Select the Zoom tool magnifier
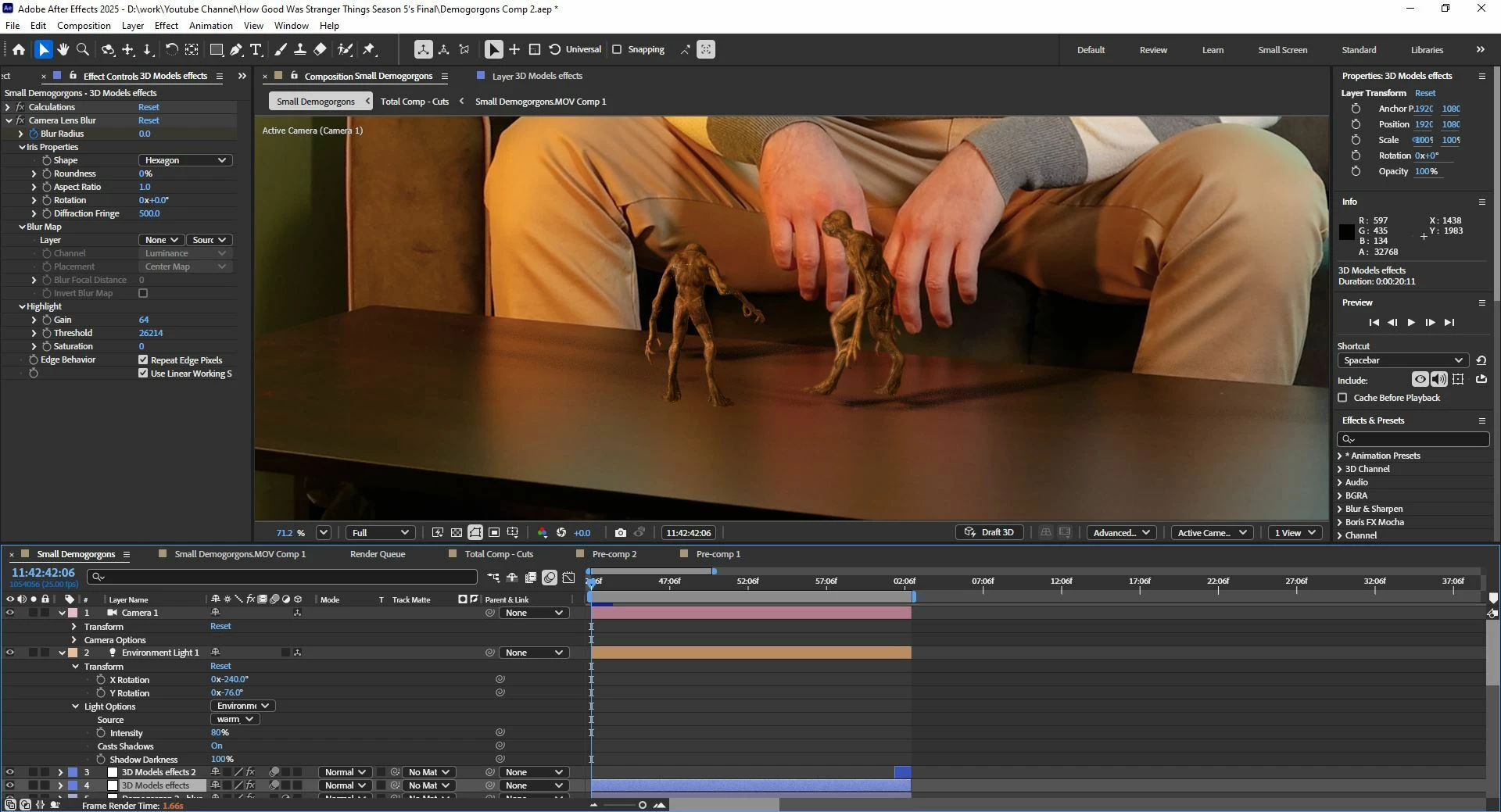 tap(83, 49)
